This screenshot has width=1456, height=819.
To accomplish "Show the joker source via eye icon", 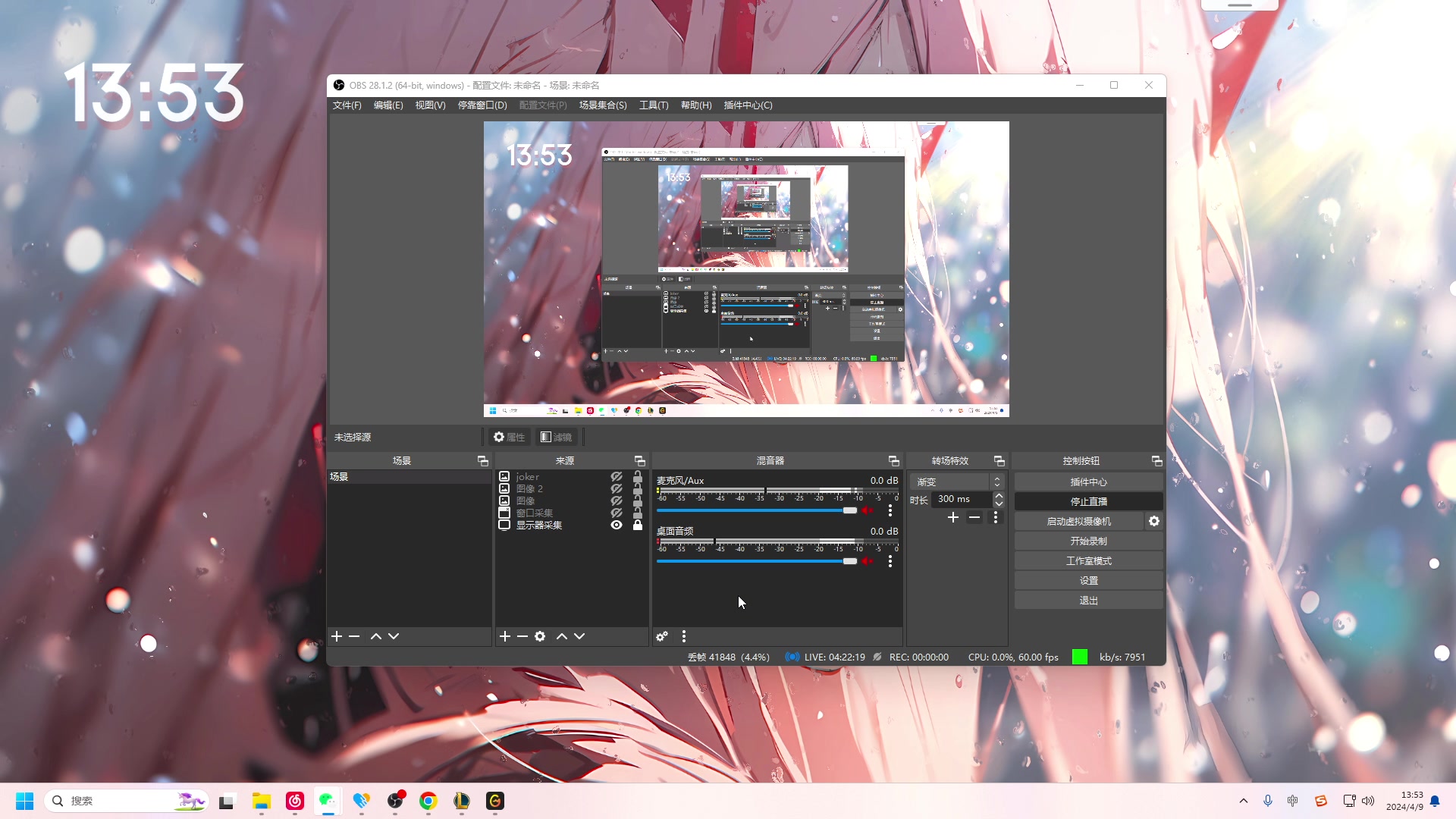I will 617,477.
